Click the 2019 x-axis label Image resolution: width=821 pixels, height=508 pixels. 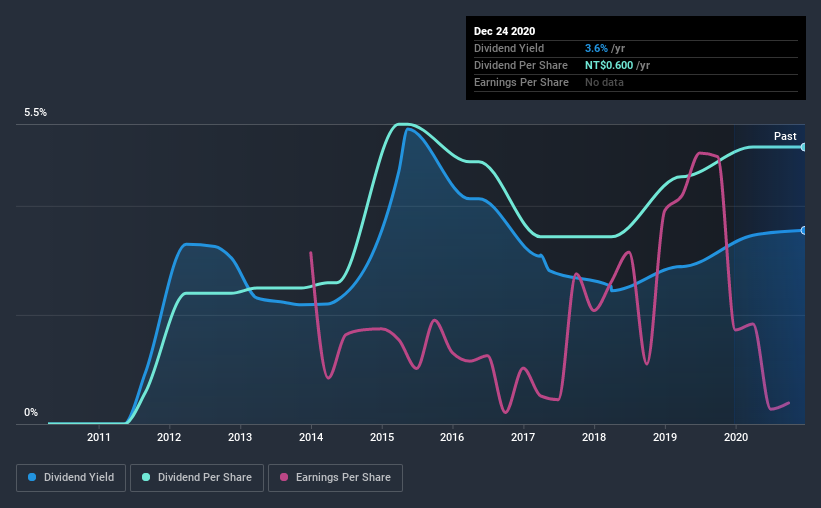[665, 437]
